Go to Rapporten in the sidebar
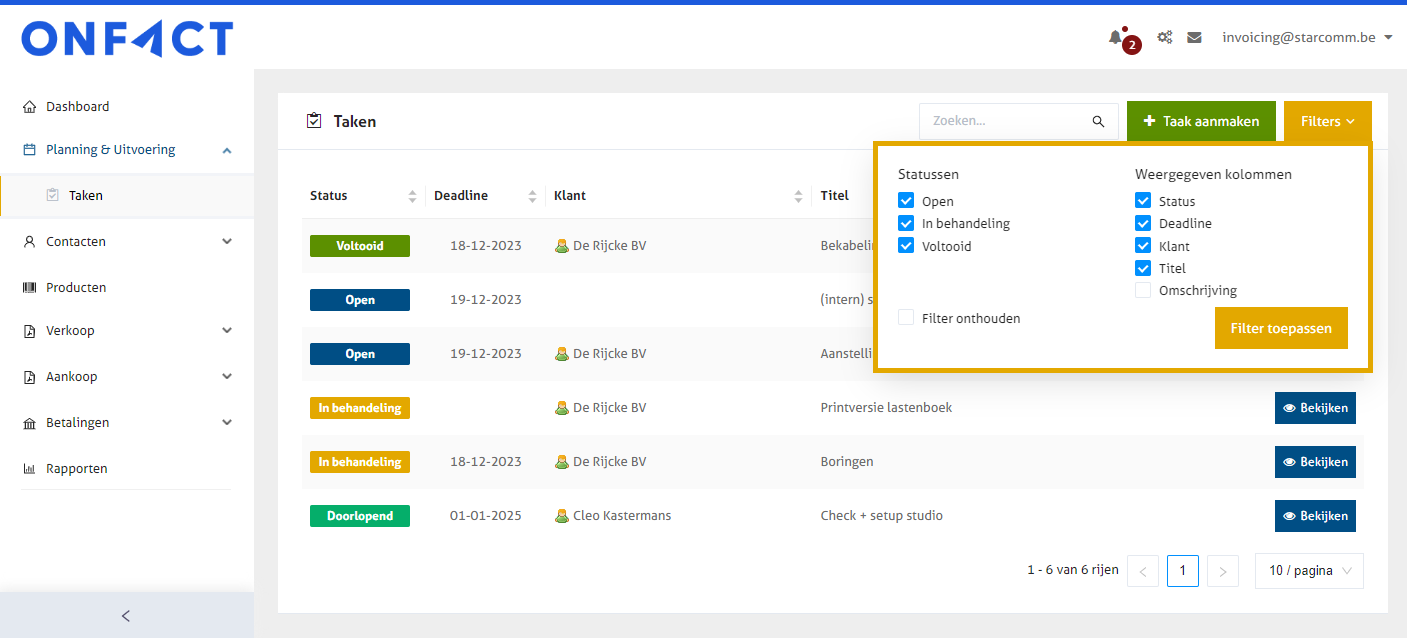 click(x=76, y=469)
